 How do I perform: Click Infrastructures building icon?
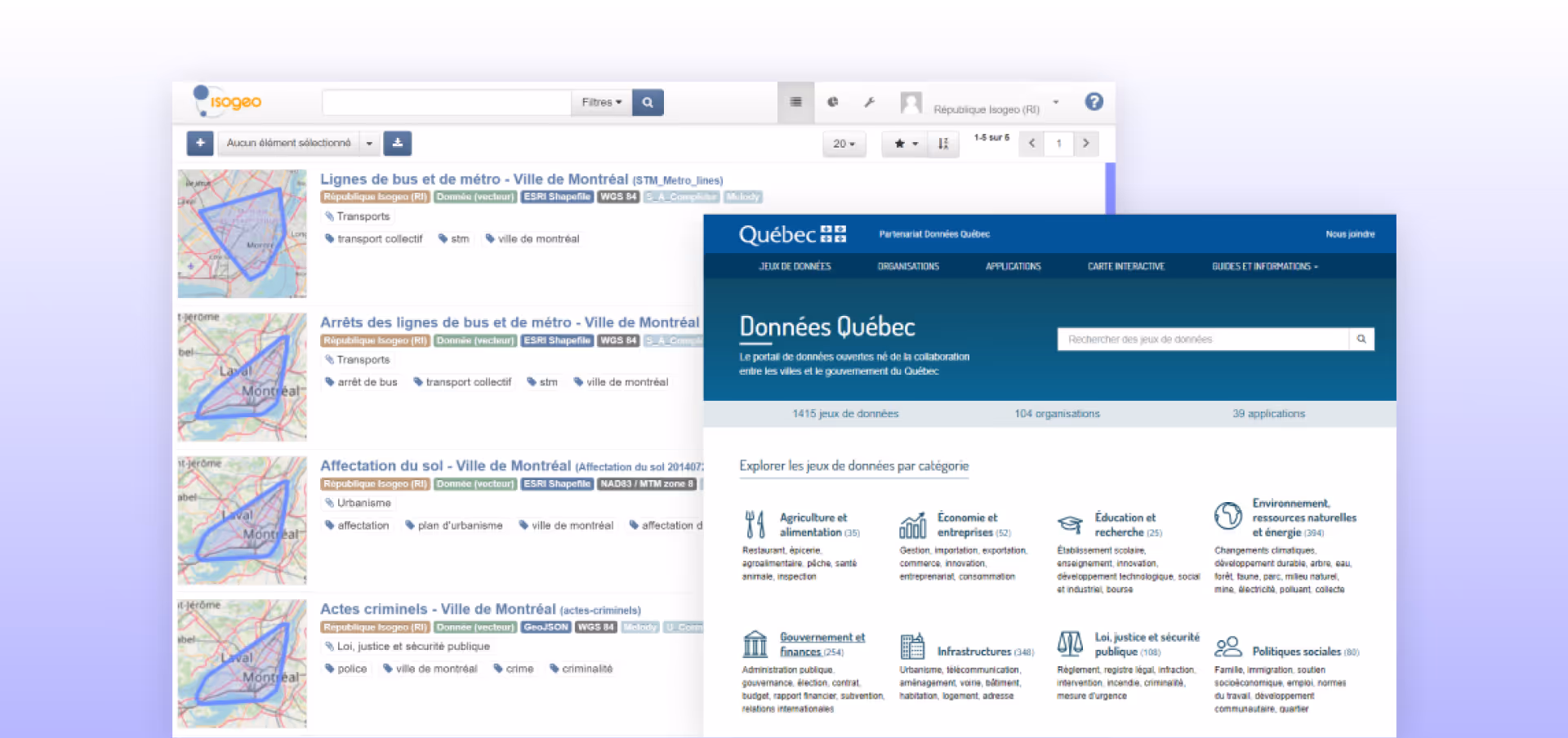[912, 645]
